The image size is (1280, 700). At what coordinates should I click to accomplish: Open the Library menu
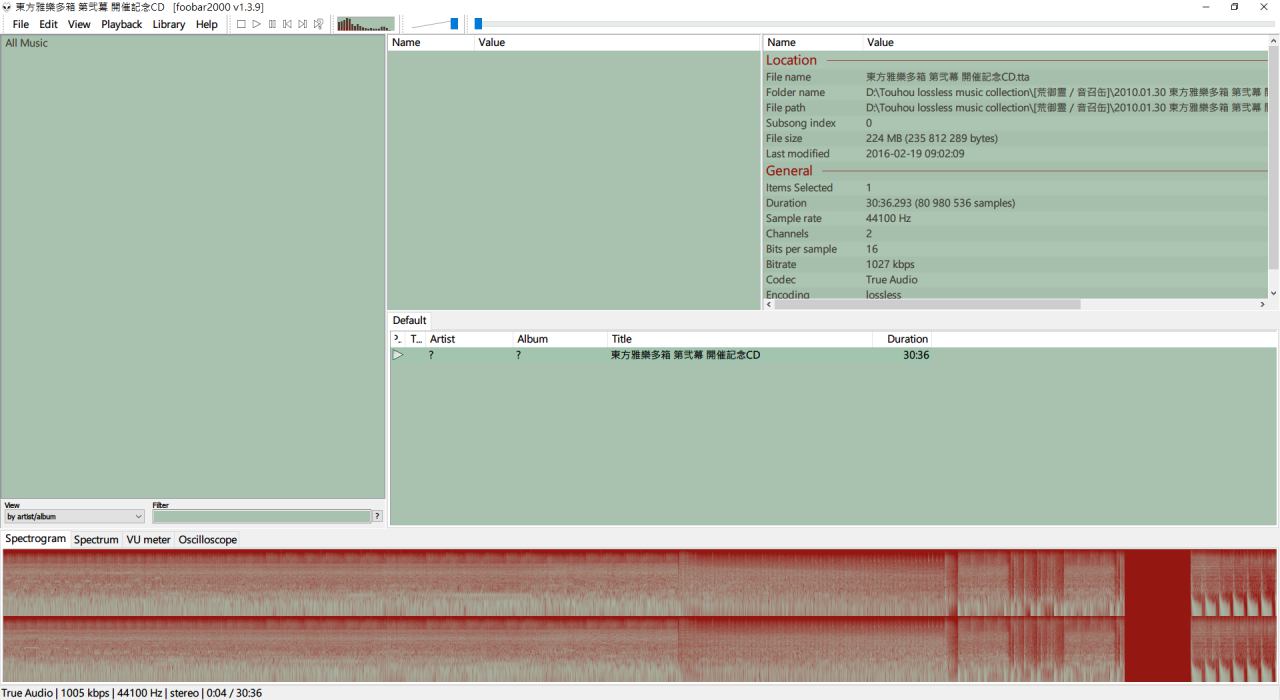169,24
